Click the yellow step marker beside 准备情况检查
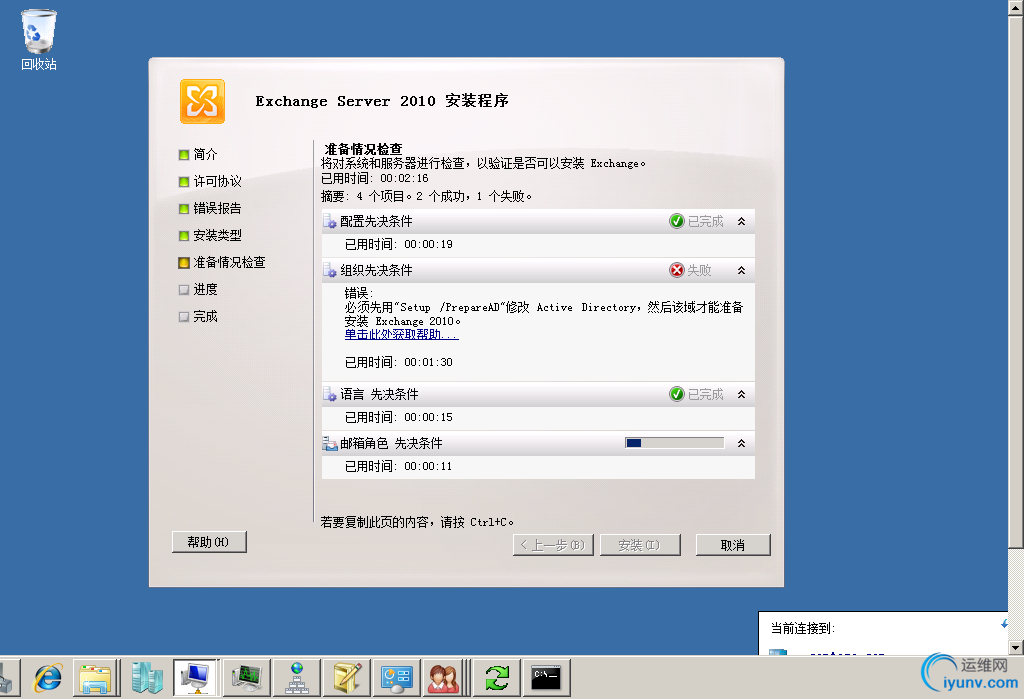 (183, 262)
